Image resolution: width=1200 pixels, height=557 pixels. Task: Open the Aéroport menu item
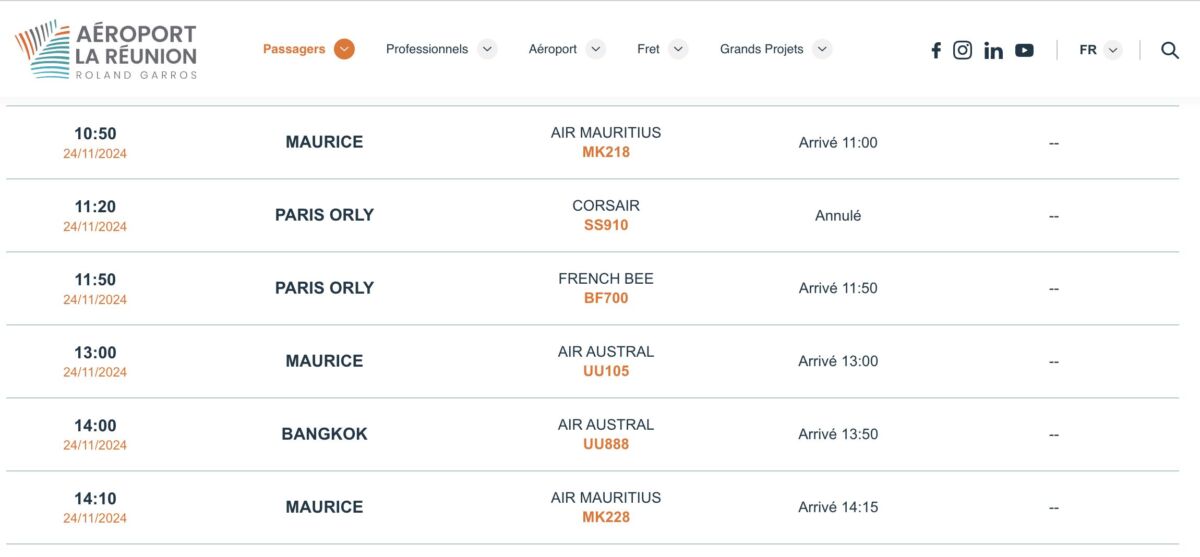point(553,49)
